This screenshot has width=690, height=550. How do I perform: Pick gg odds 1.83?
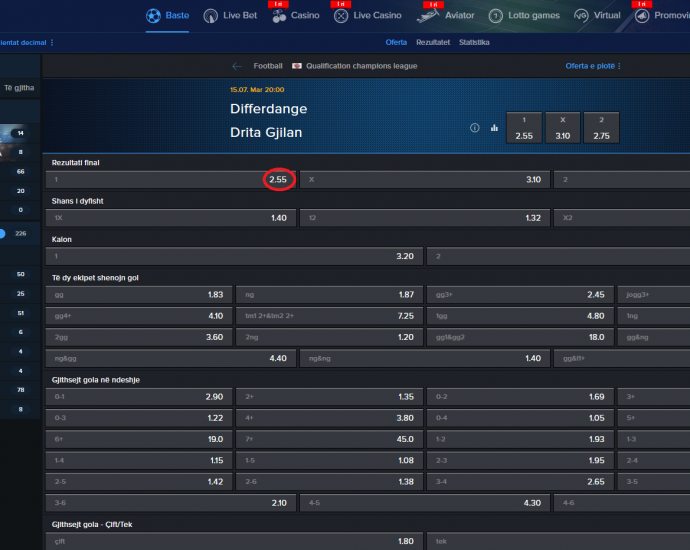tap(139, 295)
